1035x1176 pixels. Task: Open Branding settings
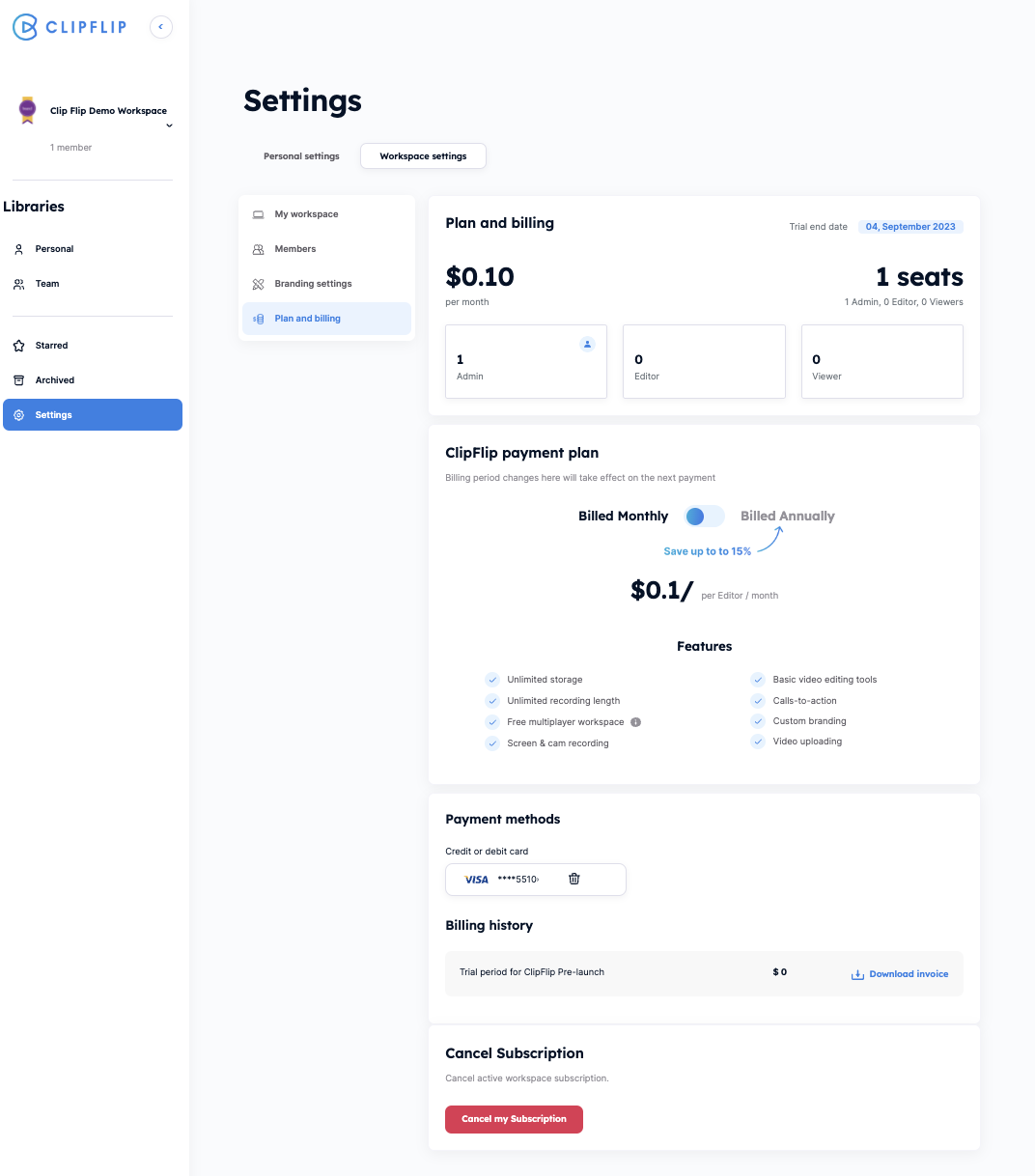click(x=327, y=284)
